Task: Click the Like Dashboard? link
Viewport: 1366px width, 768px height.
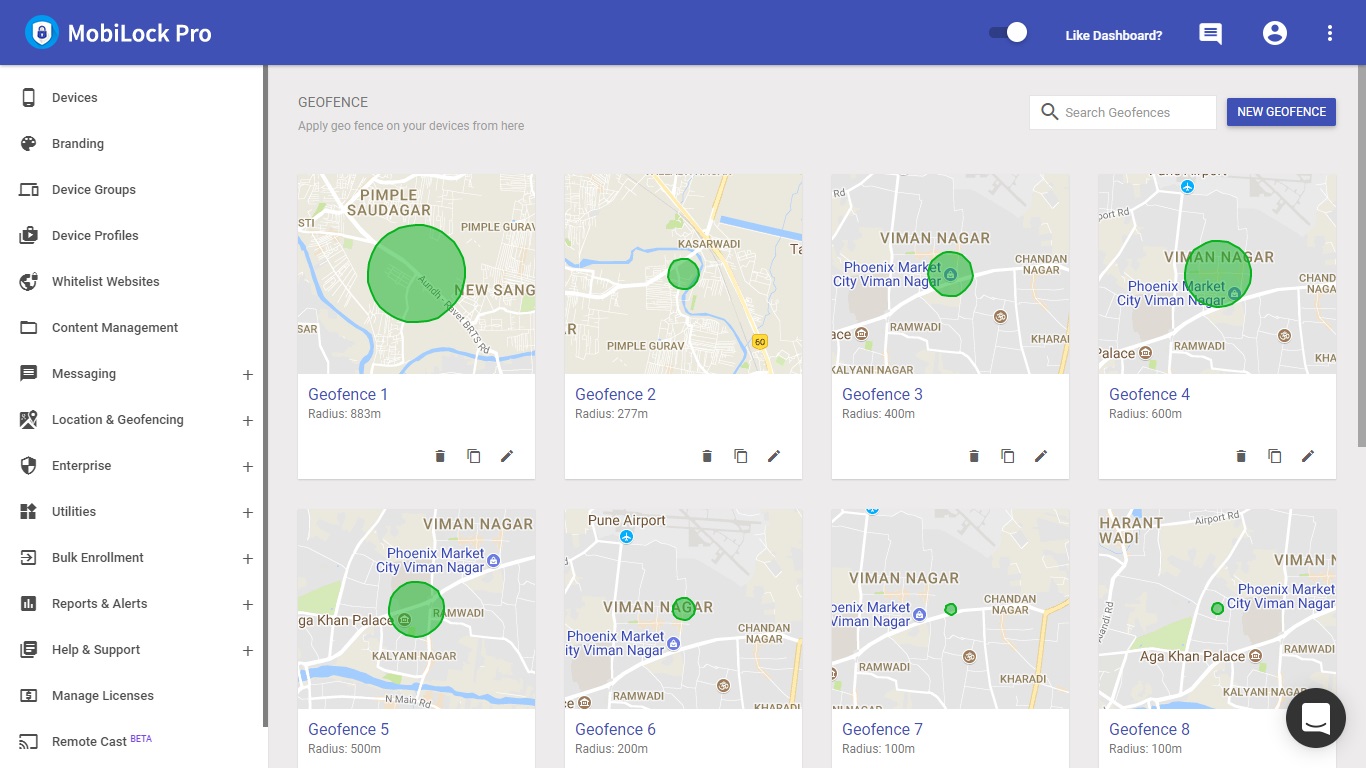Action: tap(1114, 35)
